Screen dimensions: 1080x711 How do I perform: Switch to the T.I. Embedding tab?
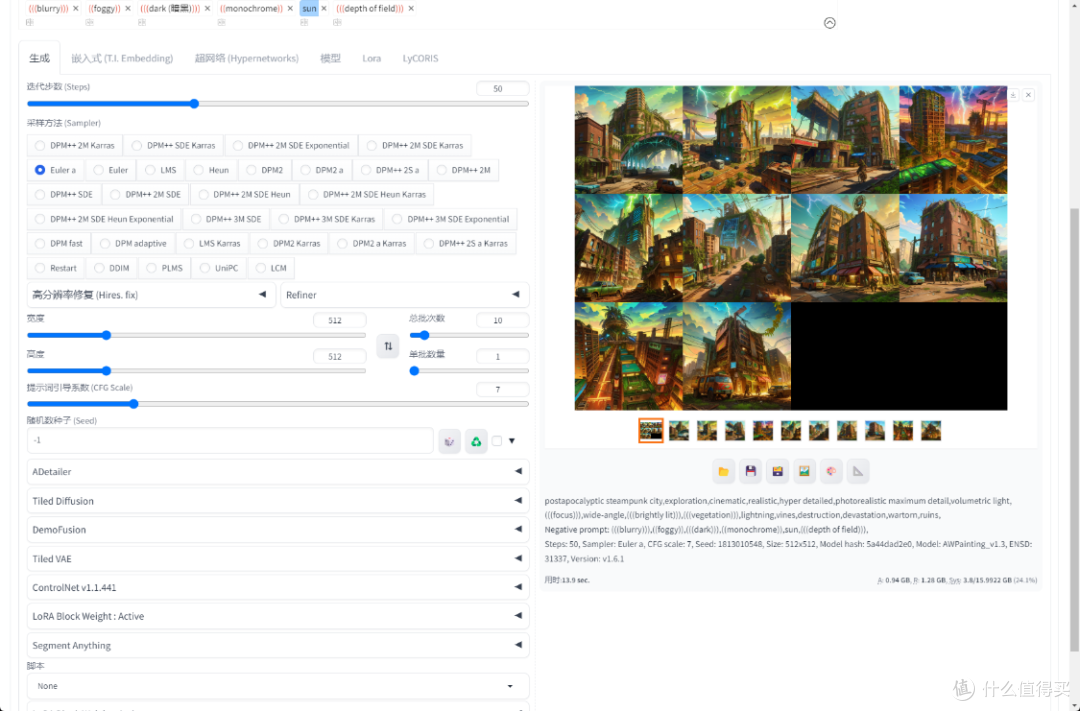tap(122, 59)
